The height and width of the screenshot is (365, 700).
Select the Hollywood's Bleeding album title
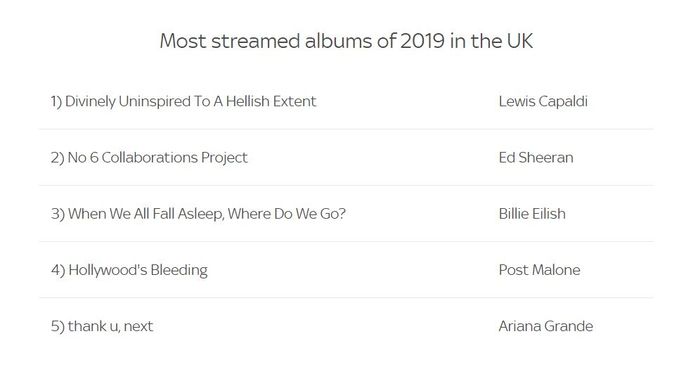pyautogui.click(x=138, y=270)
